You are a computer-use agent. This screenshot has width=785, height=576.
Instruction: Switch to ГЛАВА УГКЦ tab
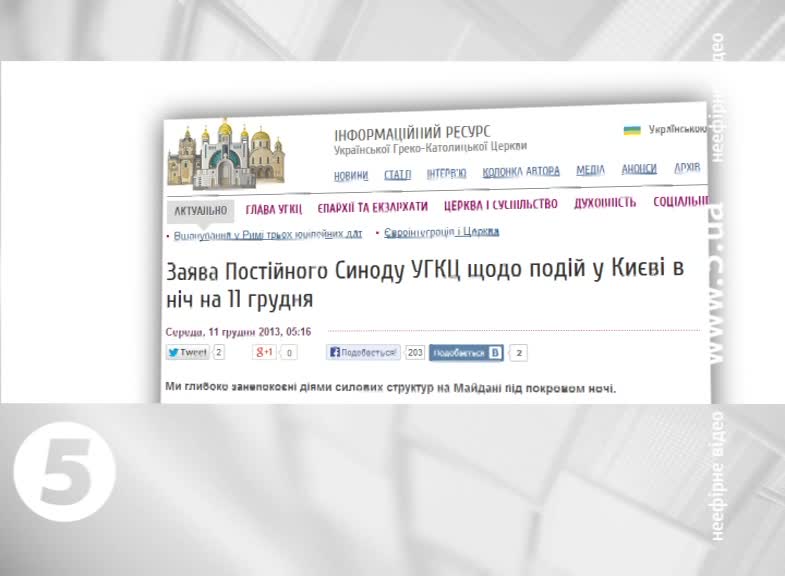[273, 209]
